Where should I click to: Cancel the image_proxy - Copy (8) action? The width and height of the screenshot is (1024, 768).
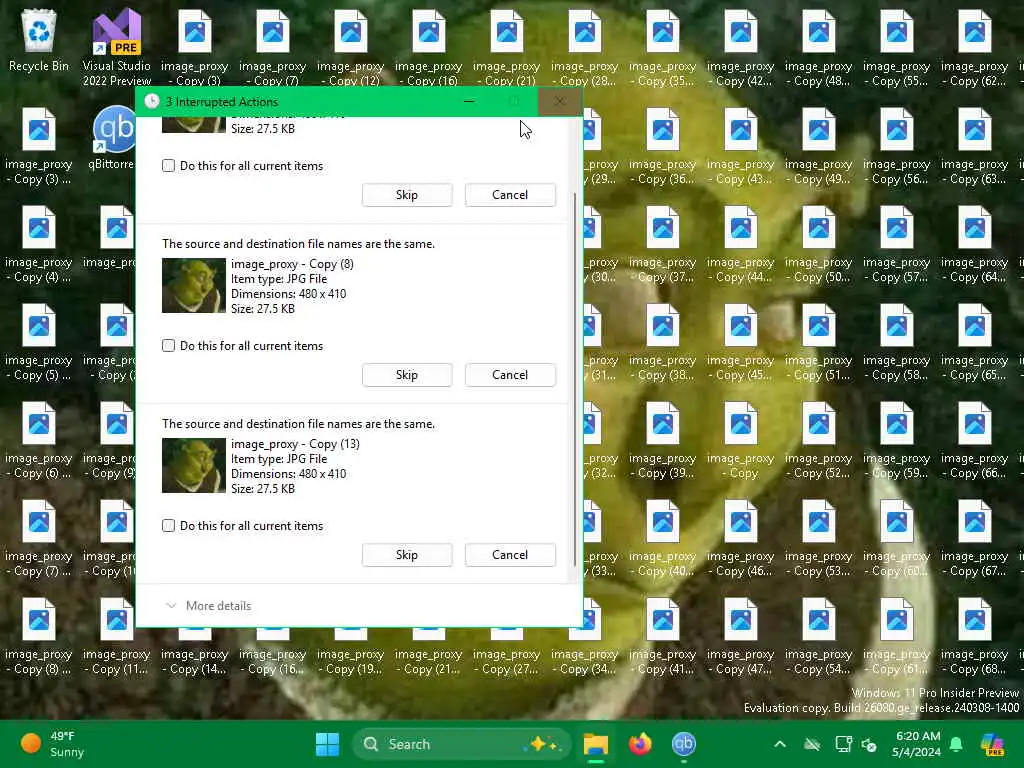click(510, 375)
